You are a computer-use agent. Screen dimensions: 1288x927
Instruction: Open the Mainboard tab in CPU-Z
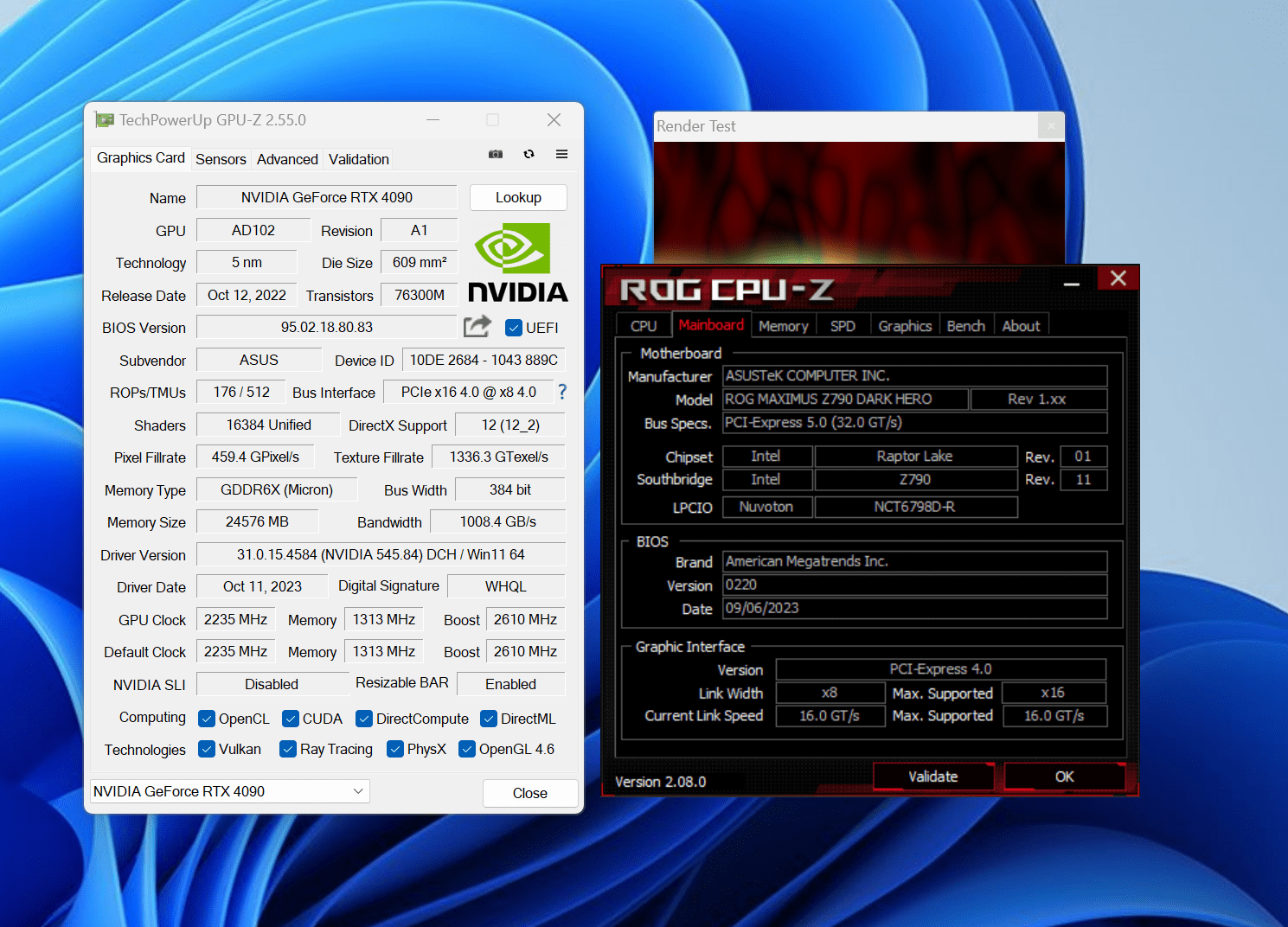coord(711,324)
